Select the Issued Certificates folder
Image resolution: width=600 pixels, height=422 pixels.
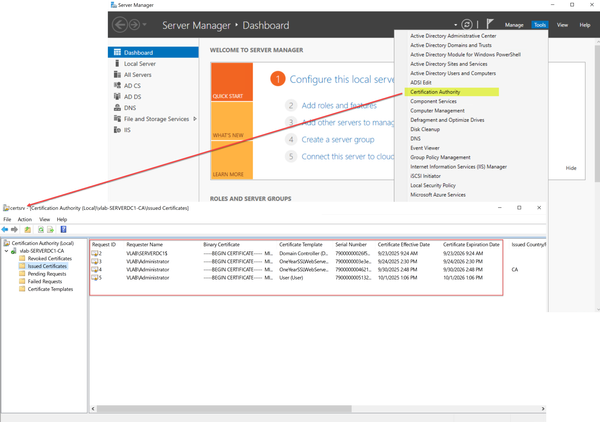(x=47, y=266)
